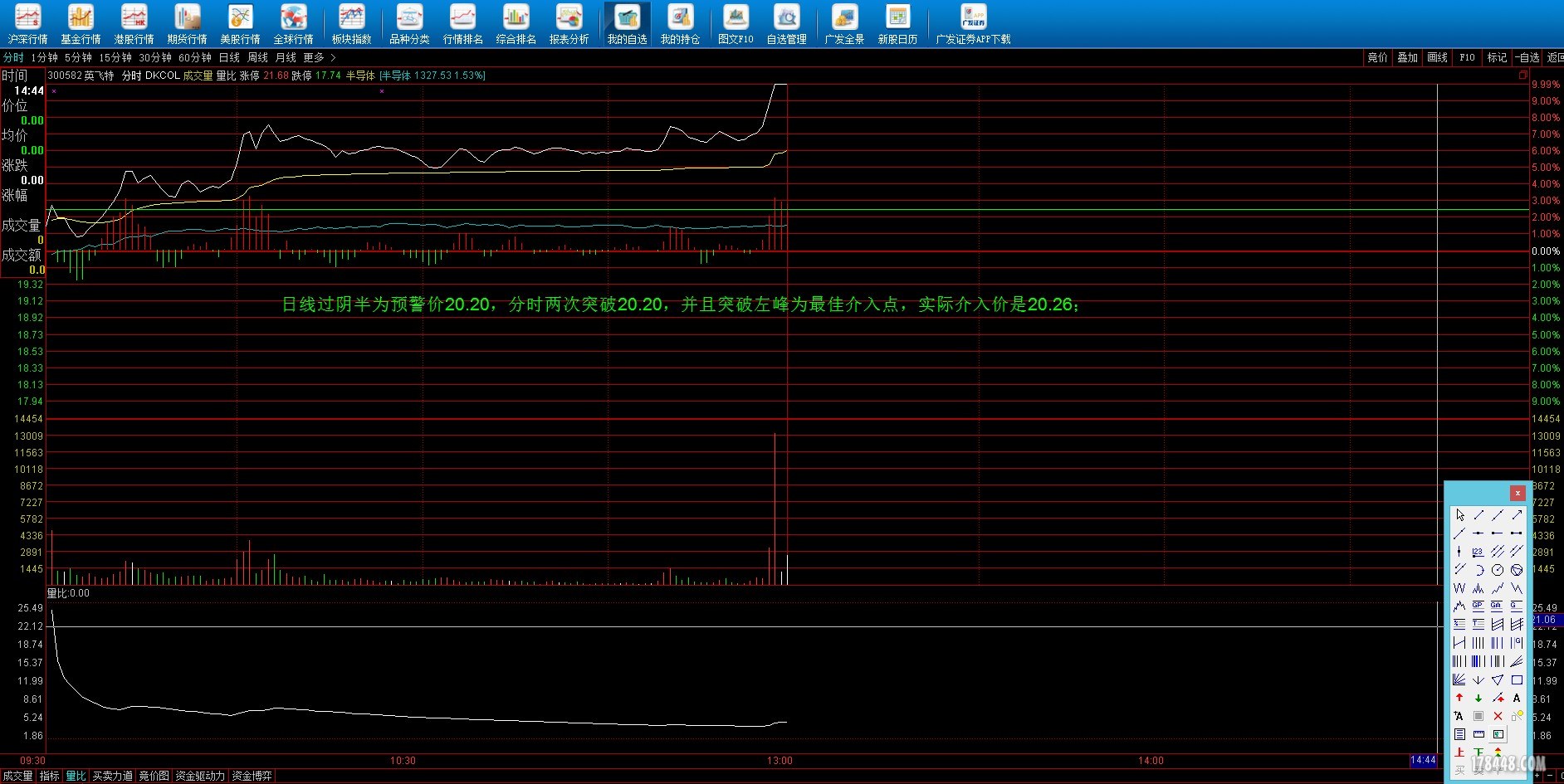Expand 更多 period options
The image size is (1564, 784).
pos(319,57)
